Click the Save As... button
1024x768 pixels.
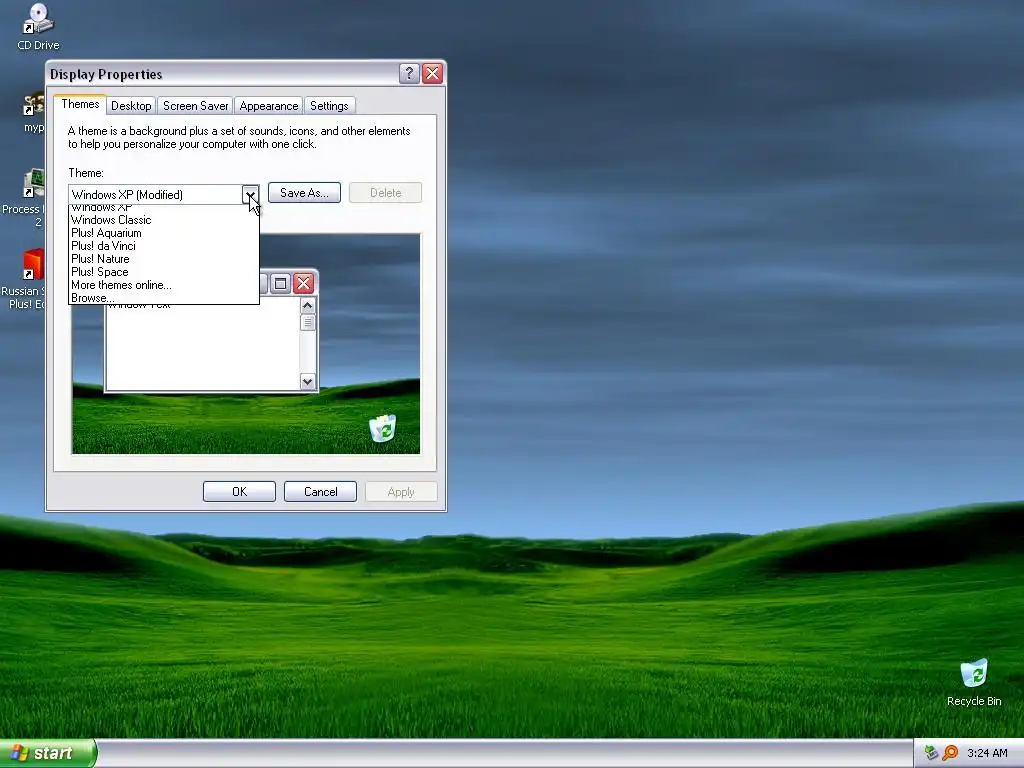point(304,193)
